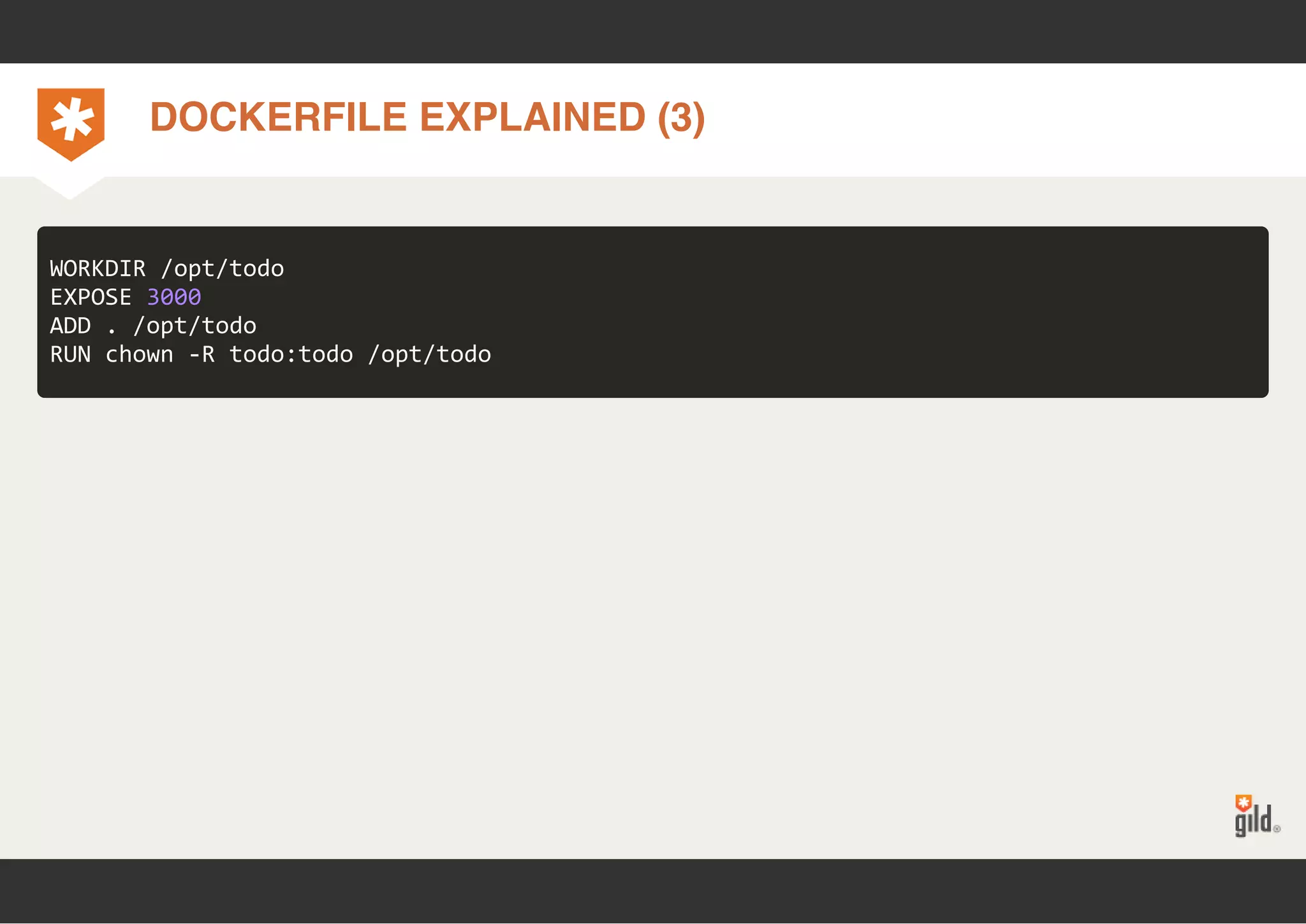Click the orange asterisk badge icon

click(x=71, y=124)
